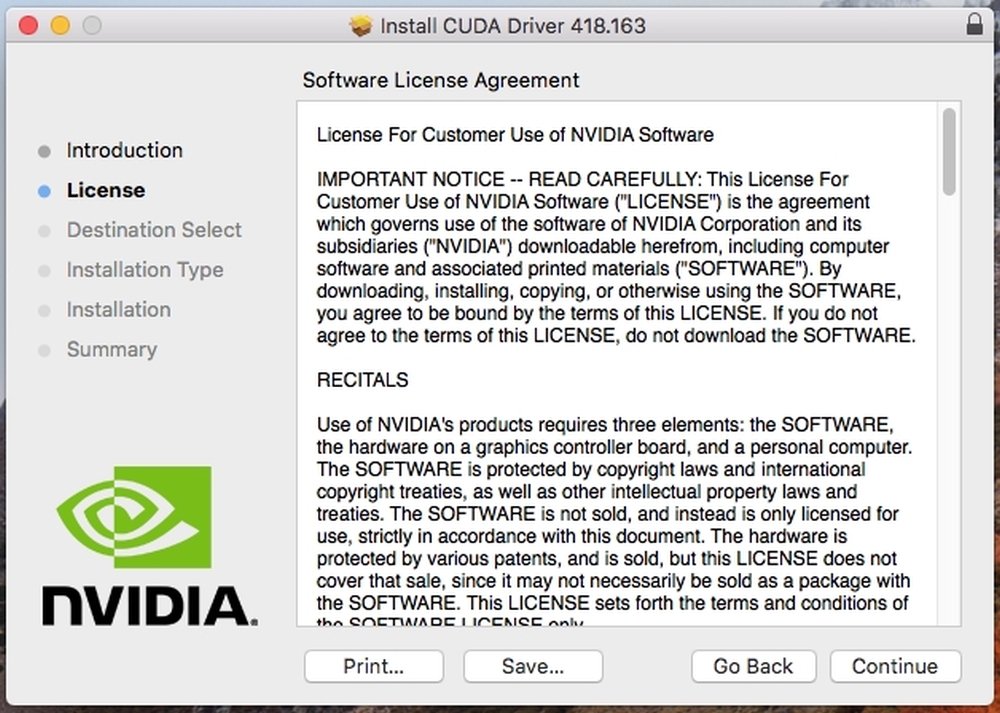Click 'IMPORTANT NOTICE -- READ CAREFULLY' text
Screen dimensions: 1000x713
(507, 179)
